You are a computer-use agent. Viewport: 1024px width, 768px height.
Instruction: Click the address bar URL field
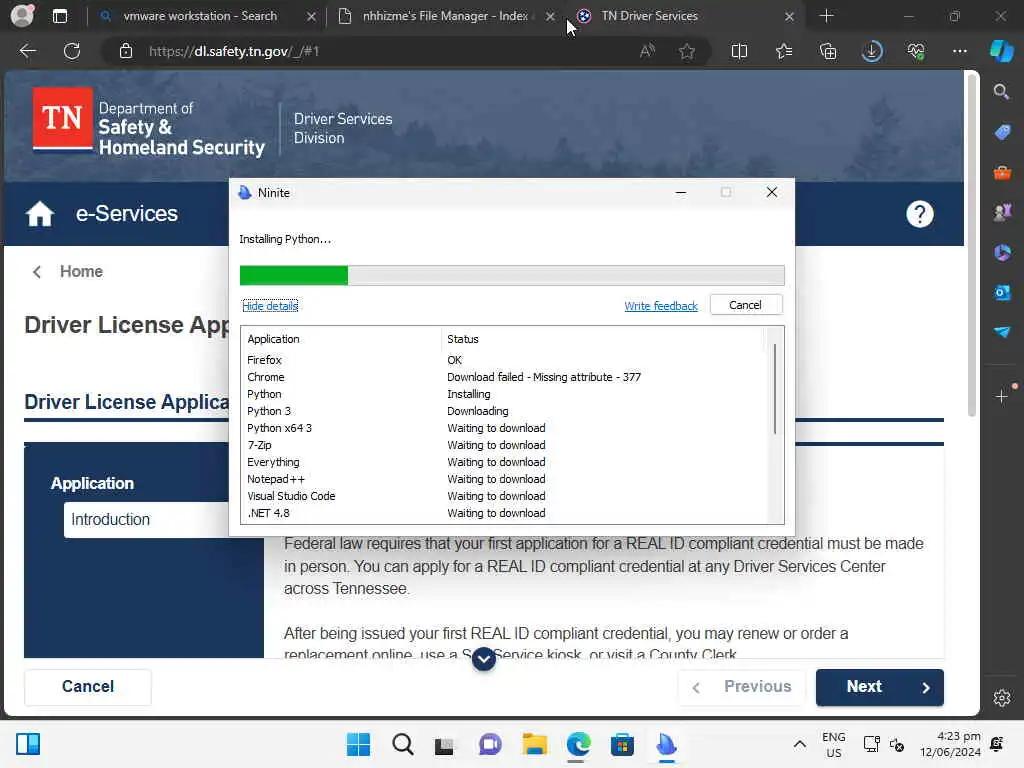[385, 51]
